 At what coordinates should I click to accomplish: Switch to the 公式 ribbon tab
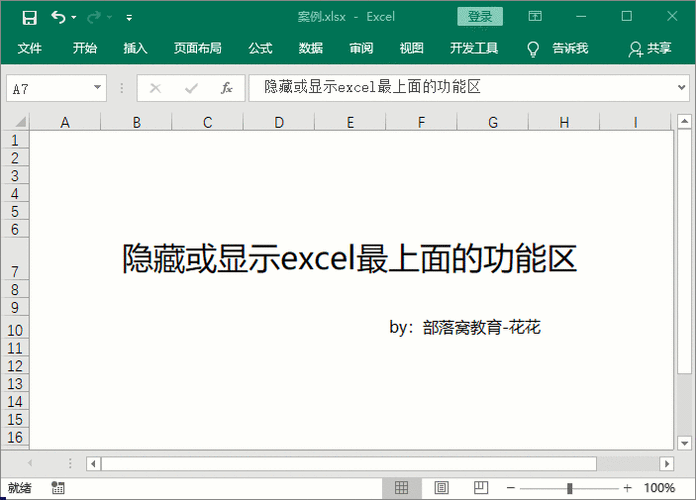[260, 48]
